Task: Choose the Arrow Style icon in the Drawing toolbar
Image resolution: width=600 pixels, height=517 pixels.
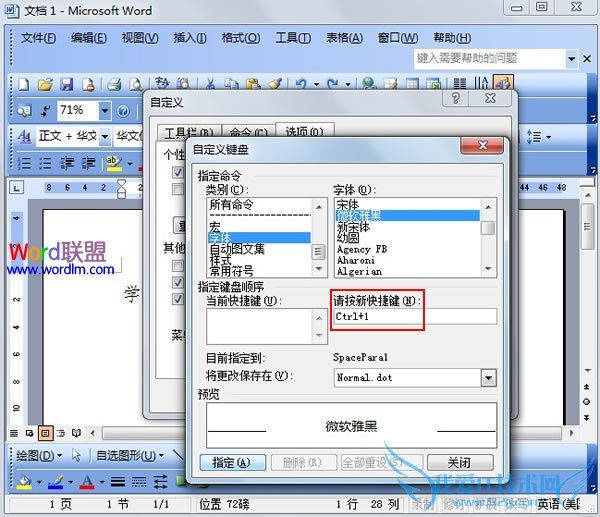Action: [x=160, y=482]
